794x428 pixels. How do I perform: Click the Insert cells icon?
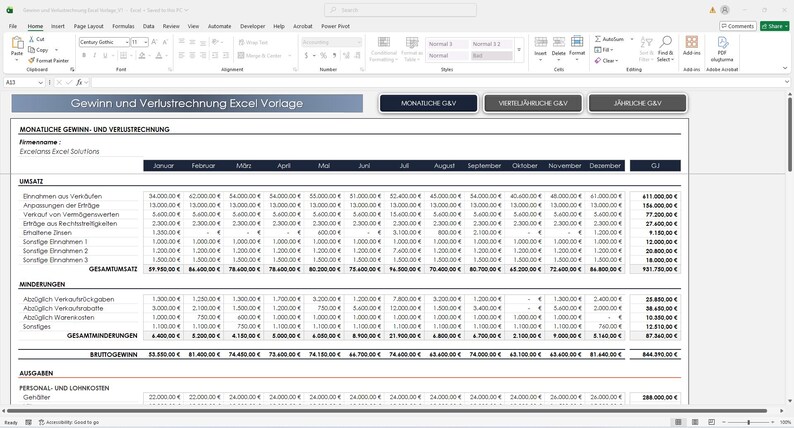(x=540, y=42)
